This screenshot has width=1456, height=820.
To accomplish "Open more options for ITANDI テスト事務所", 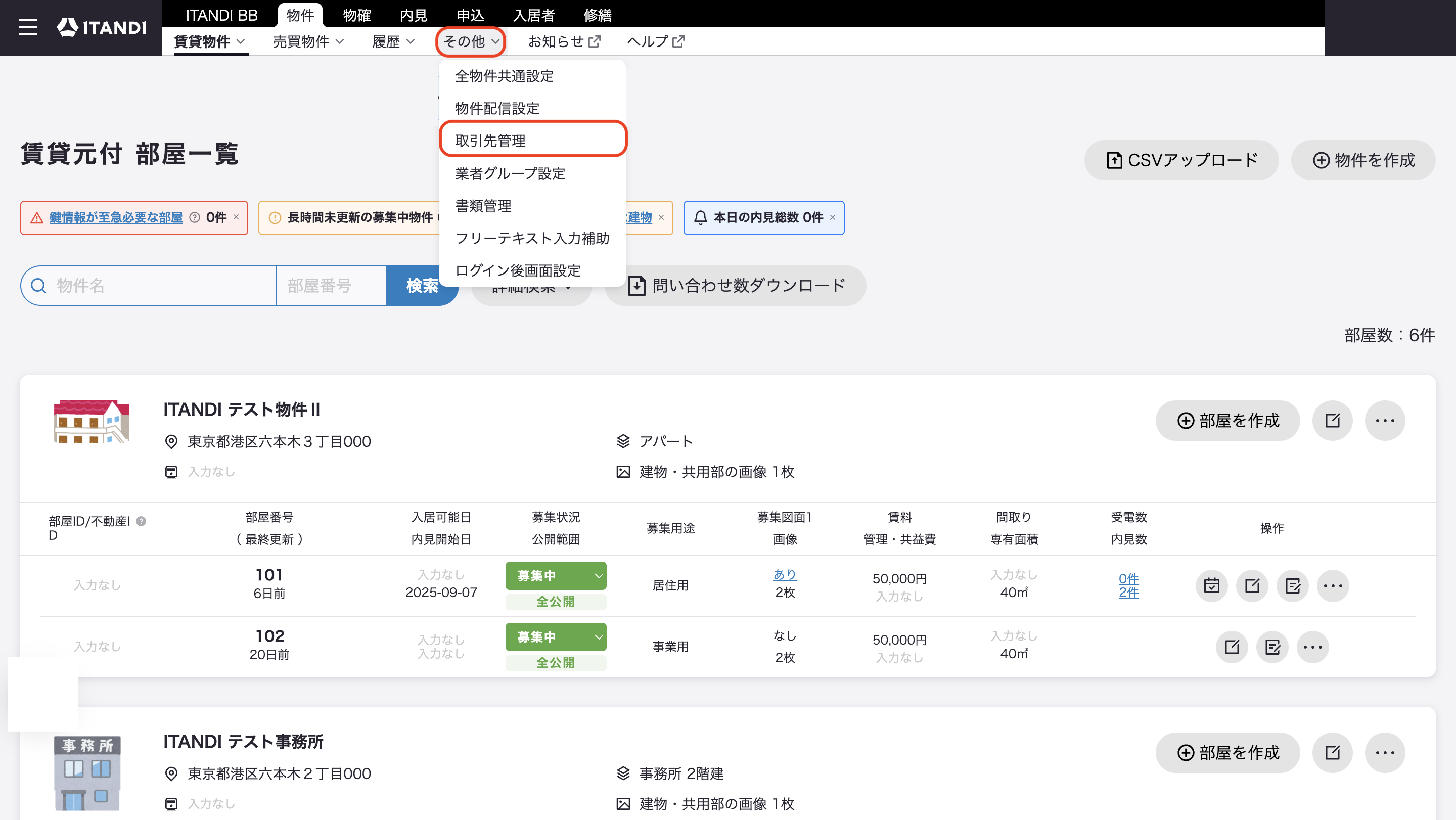I will point(1385,753).
